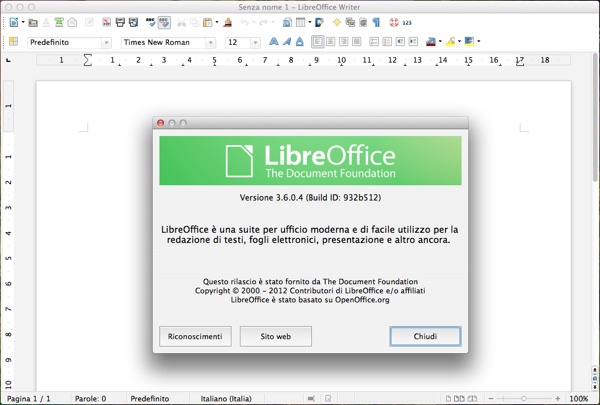Apply the Highlighting color swatch
Image resolution: width=600 pixels, height=405 pixels.
(x=450, y=41)
